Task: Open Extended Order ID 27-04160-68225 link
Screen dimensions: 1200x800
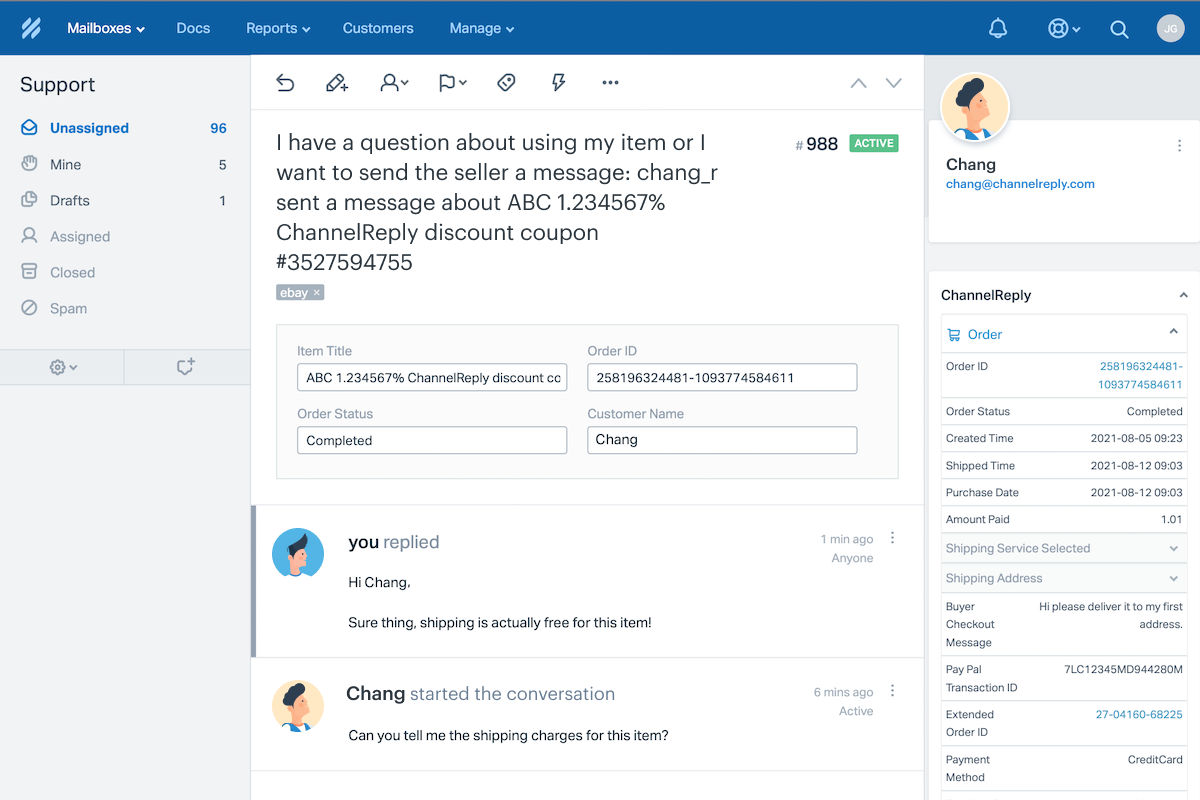Action: coord(1139,714)
